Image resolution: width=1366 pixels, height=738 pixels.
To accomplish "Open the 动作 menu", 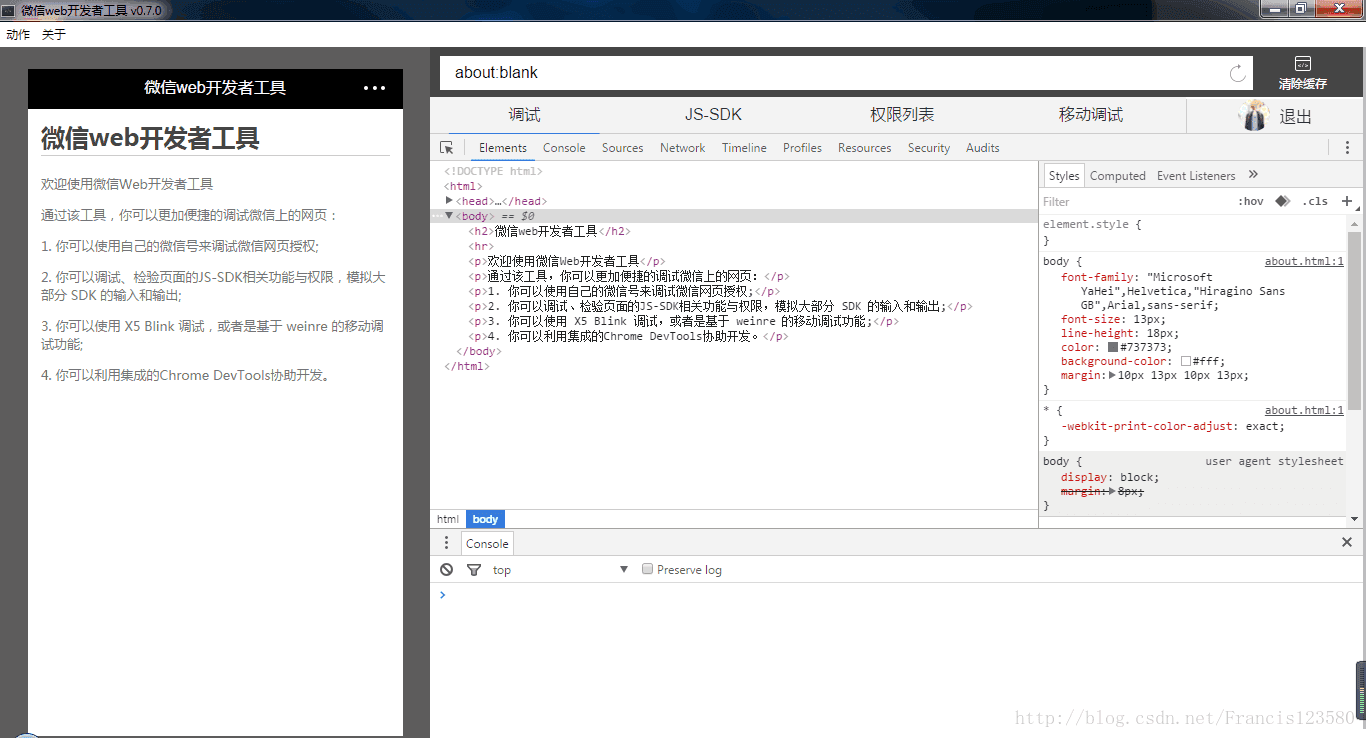I will (x=18, y=34).
